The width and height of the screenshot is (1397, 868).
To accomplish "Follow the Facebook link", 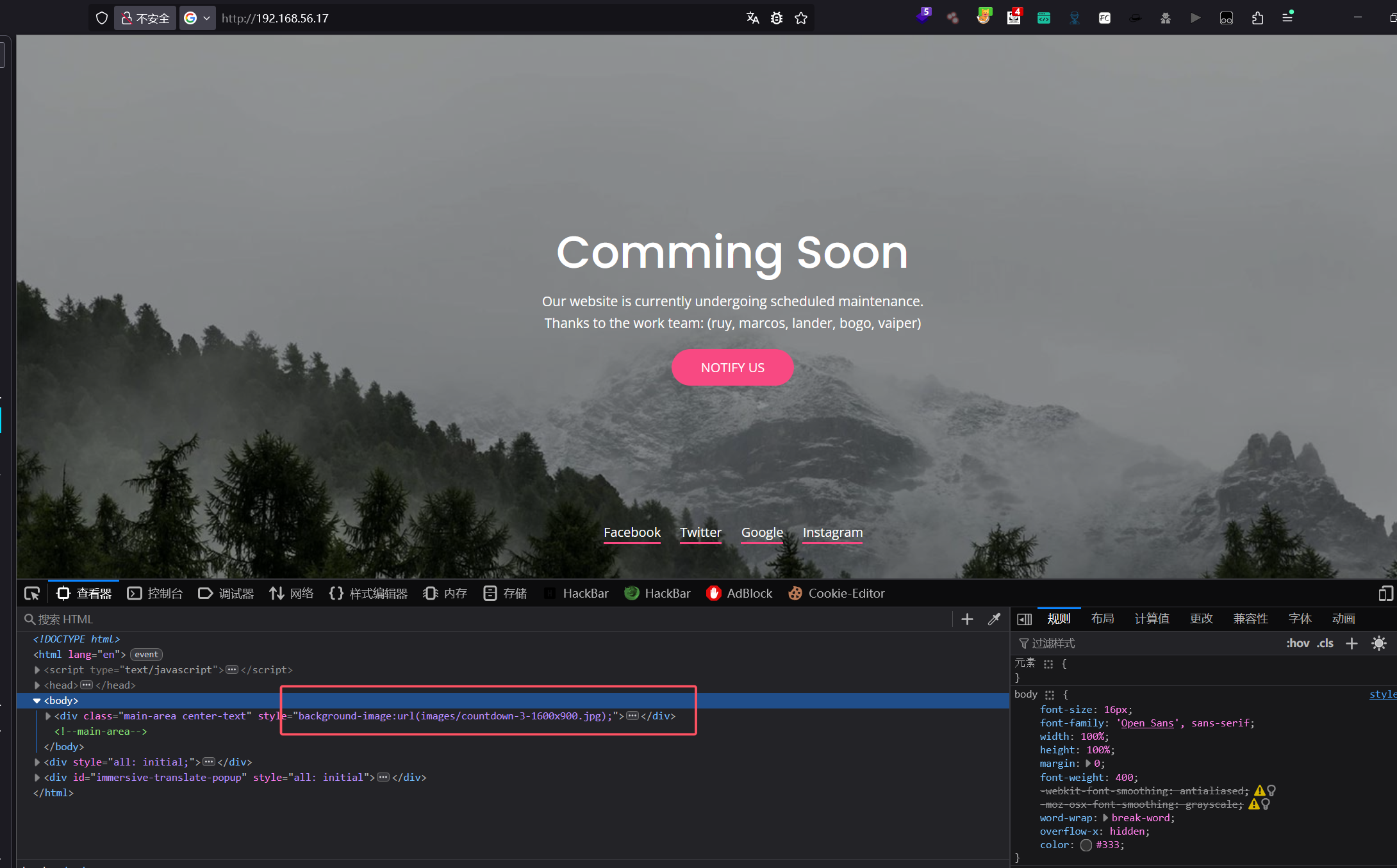I will [632, 532].
